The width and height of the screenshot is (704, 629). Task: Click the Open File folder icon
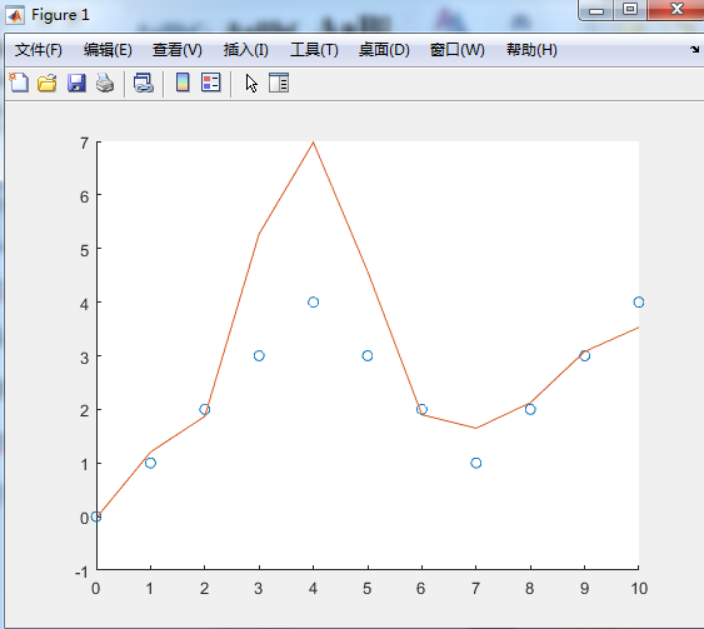47,84
